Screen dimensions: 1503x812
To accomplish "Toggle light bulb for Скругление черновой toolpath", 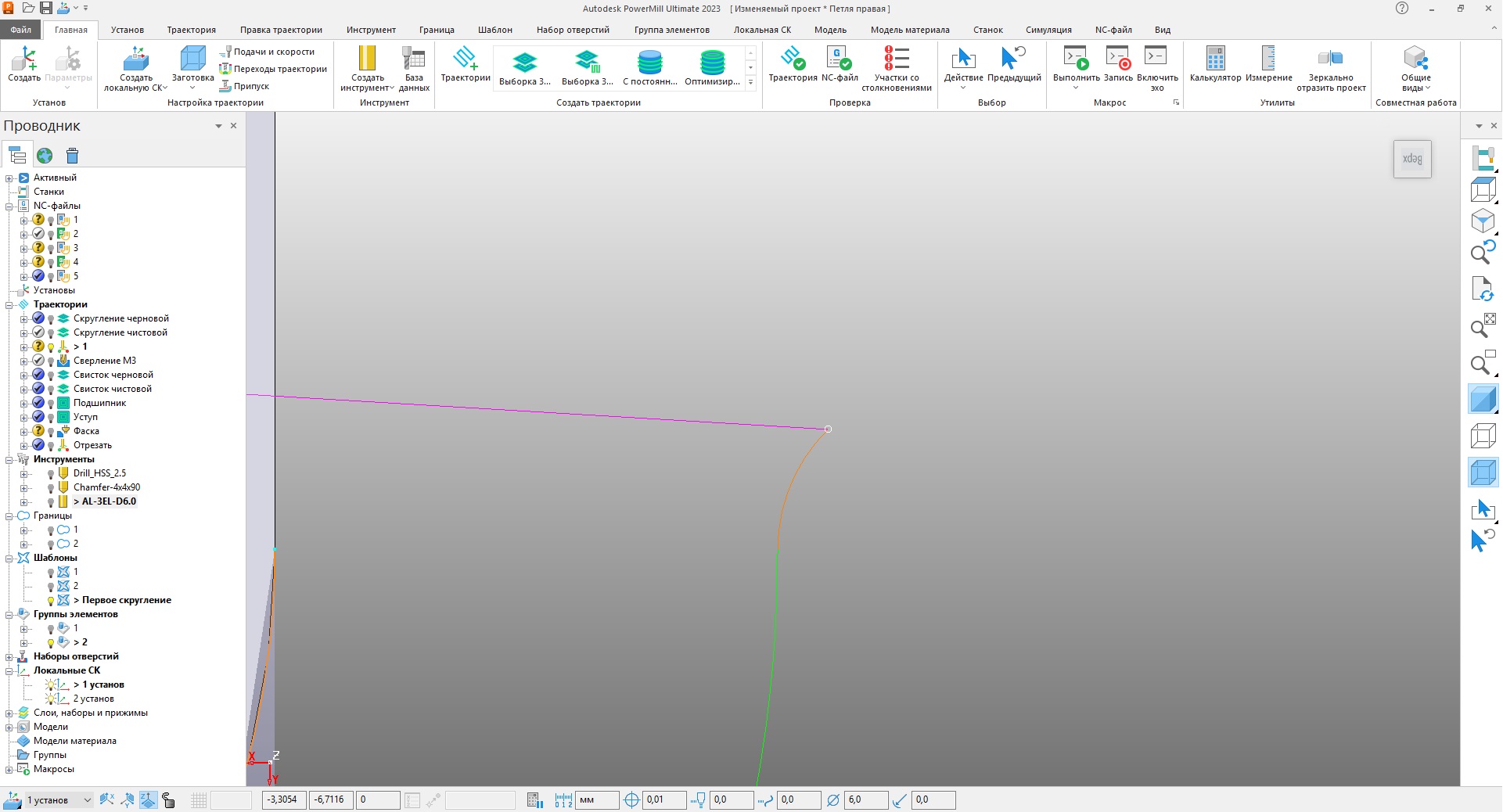I will 51,319.
